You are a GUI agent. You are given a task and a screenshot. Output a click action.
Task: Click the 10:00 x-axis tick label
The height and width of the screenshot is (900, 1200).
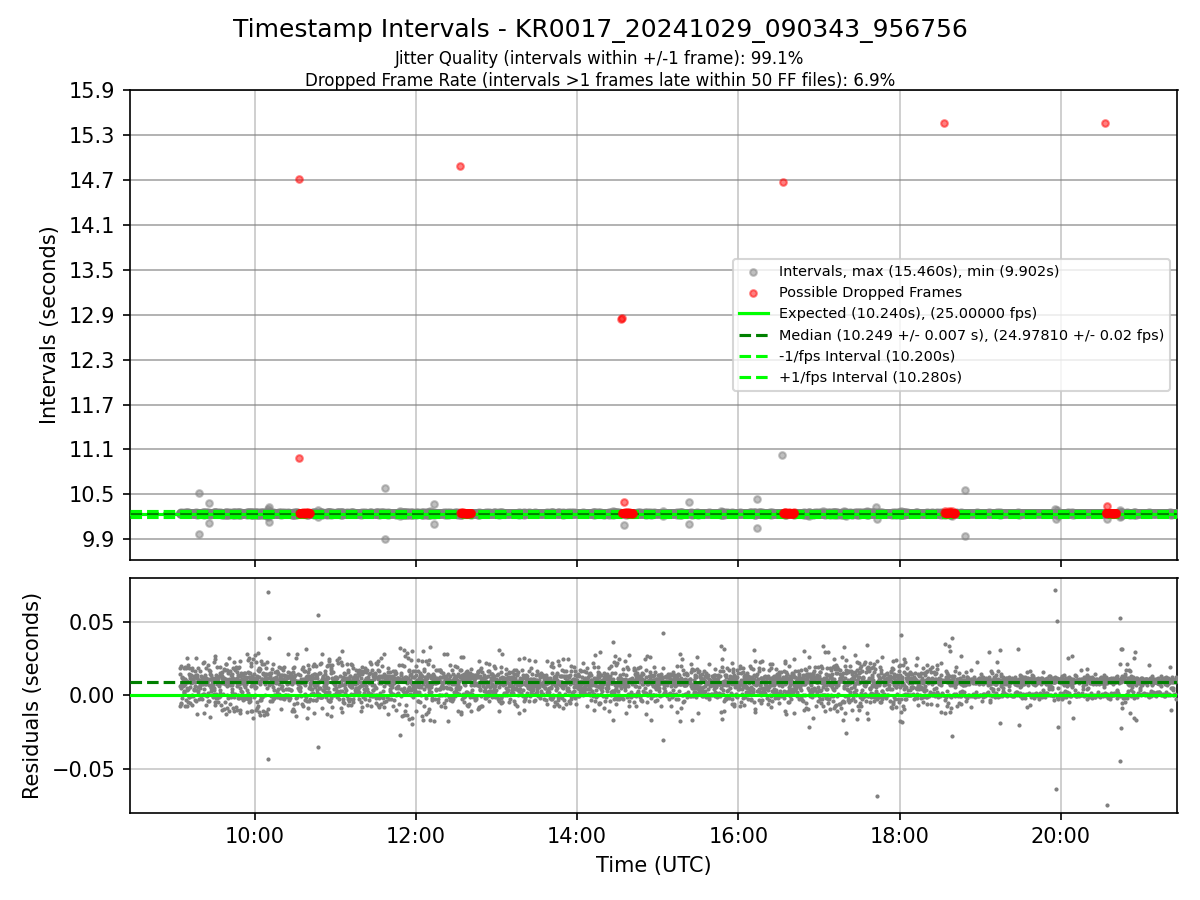tap(254, 835)
